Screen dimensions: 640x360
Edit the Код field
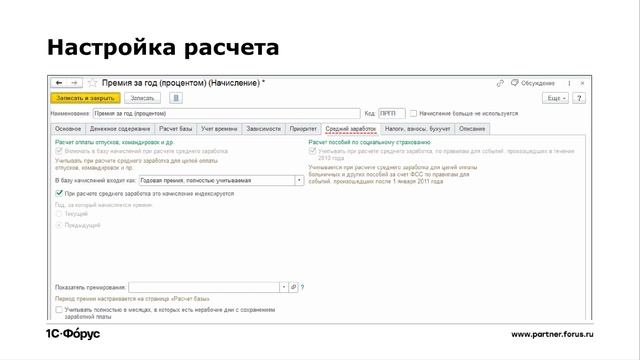(x=392, y=113)
